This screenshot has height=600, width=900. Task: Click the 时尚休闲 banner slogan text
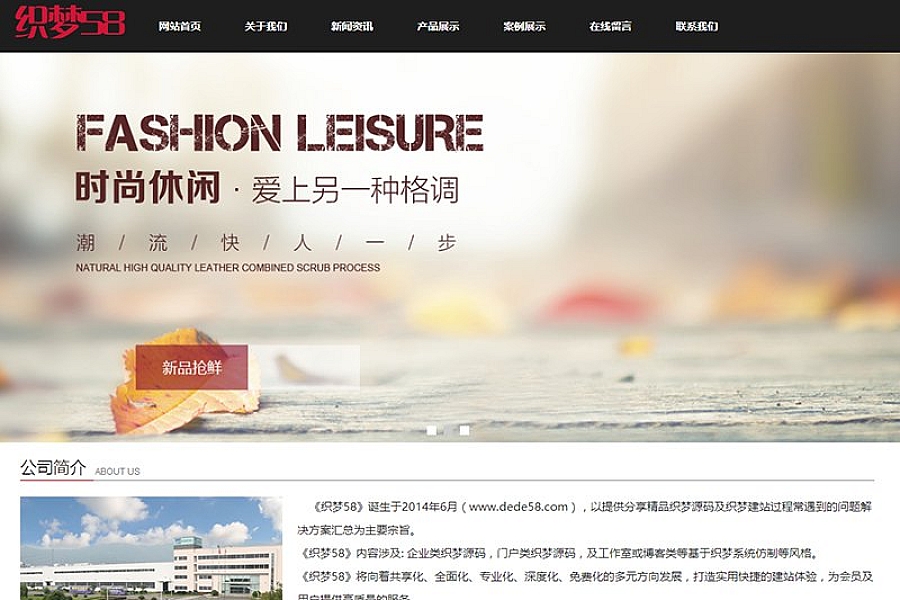(x=148, y=188)
